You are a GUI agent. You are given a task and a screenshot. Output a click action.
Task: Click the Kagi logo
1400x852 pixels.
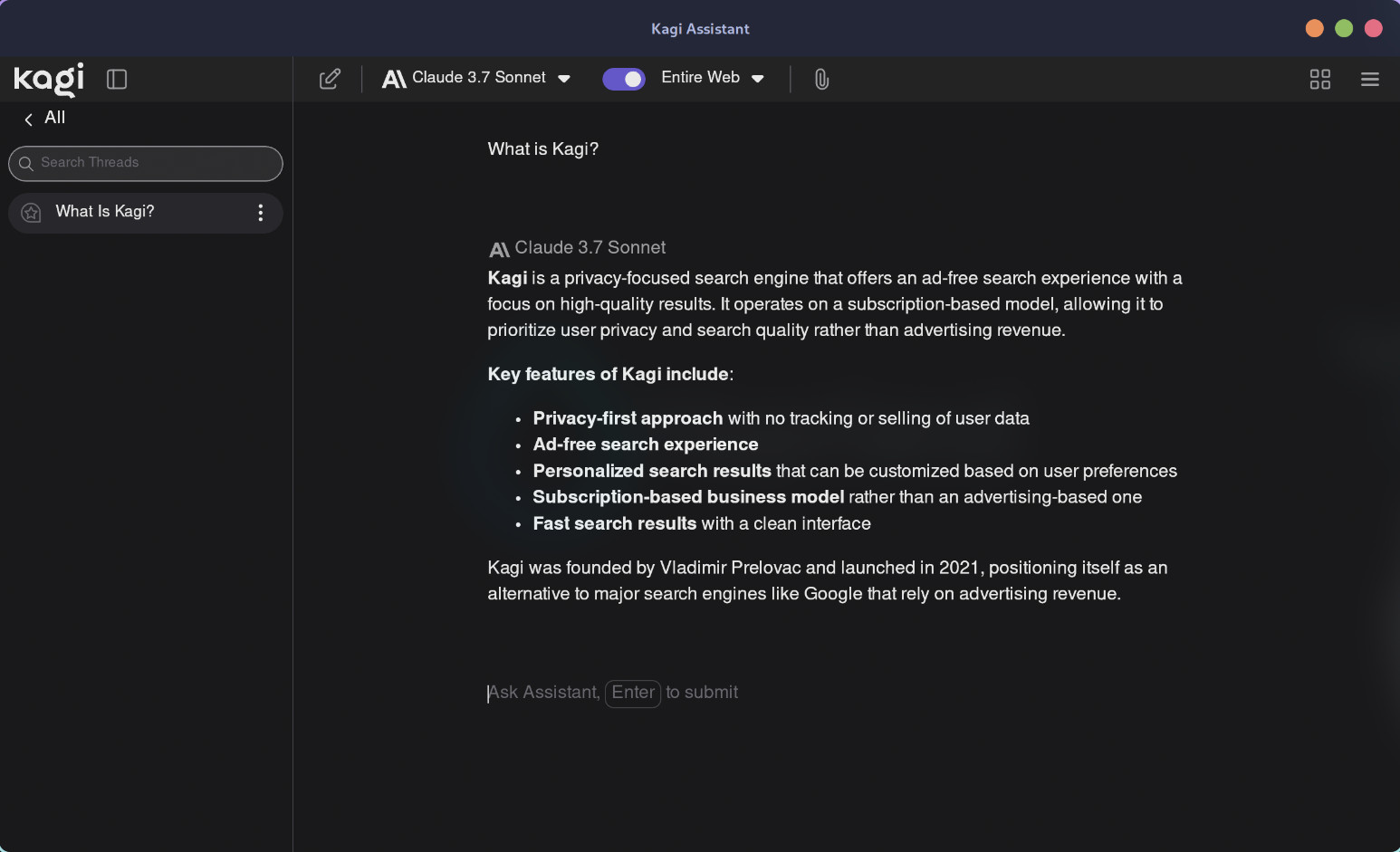49,79
